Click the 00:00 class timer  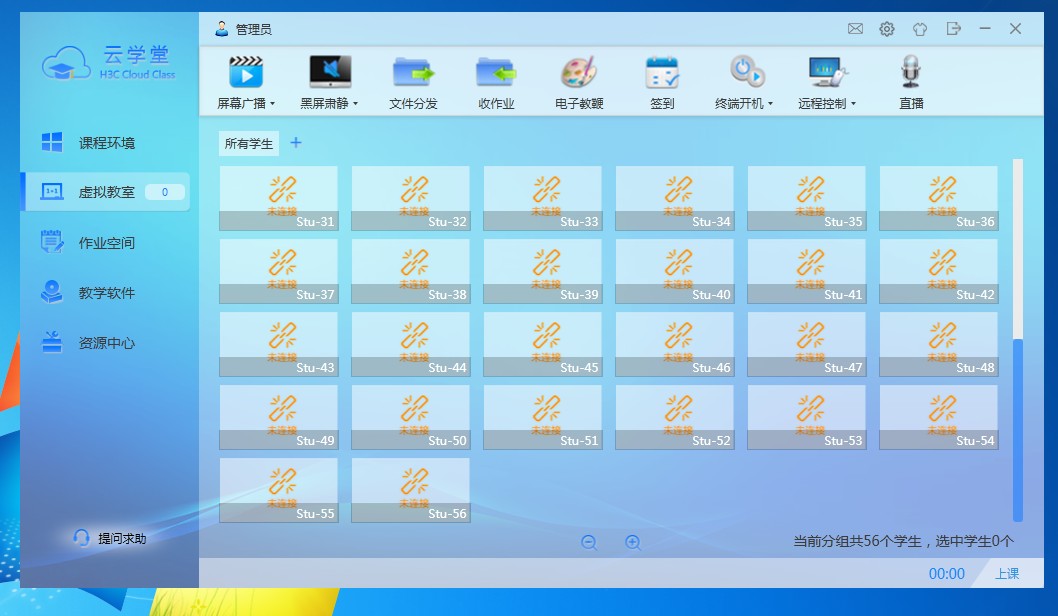[947, 573]
